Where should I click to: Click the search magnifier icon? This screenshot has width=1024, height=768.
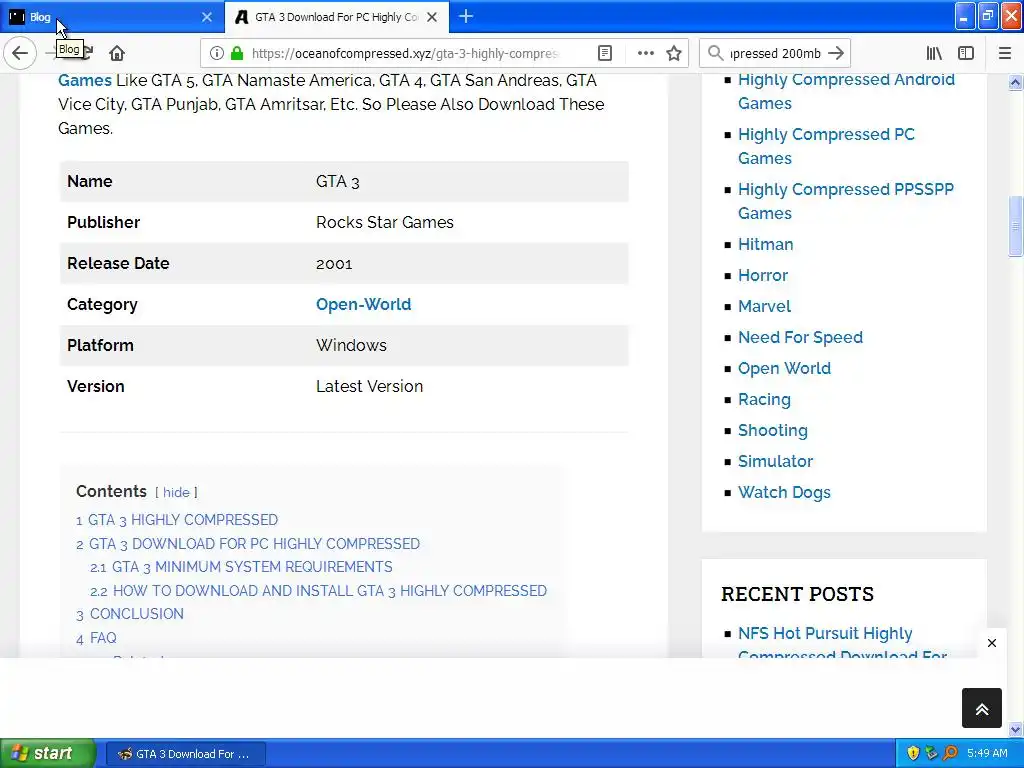pyautogui.click(x=716, y=53)
